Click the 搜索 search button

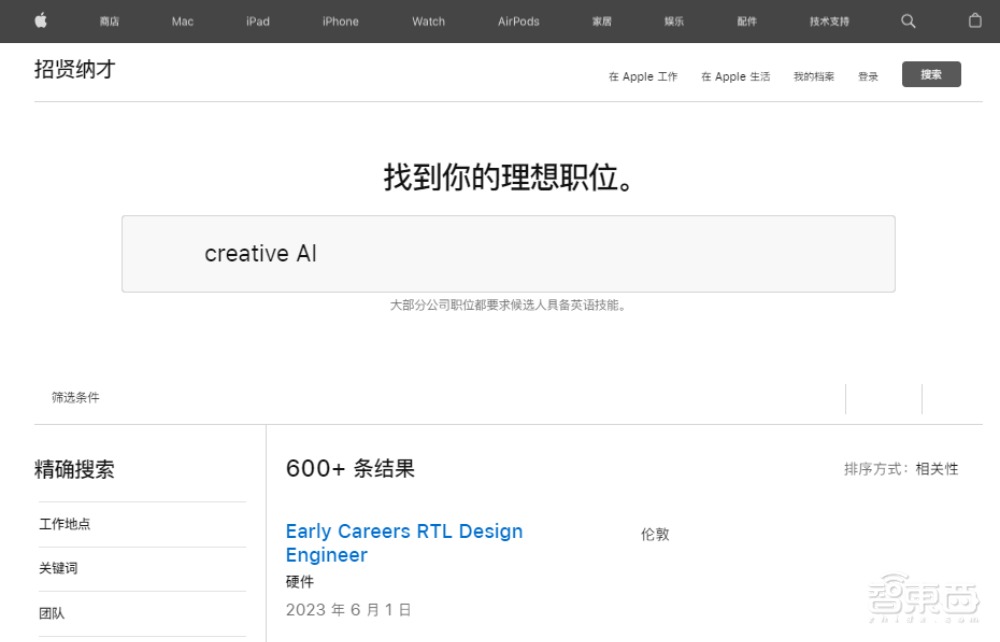click(931, 74)
